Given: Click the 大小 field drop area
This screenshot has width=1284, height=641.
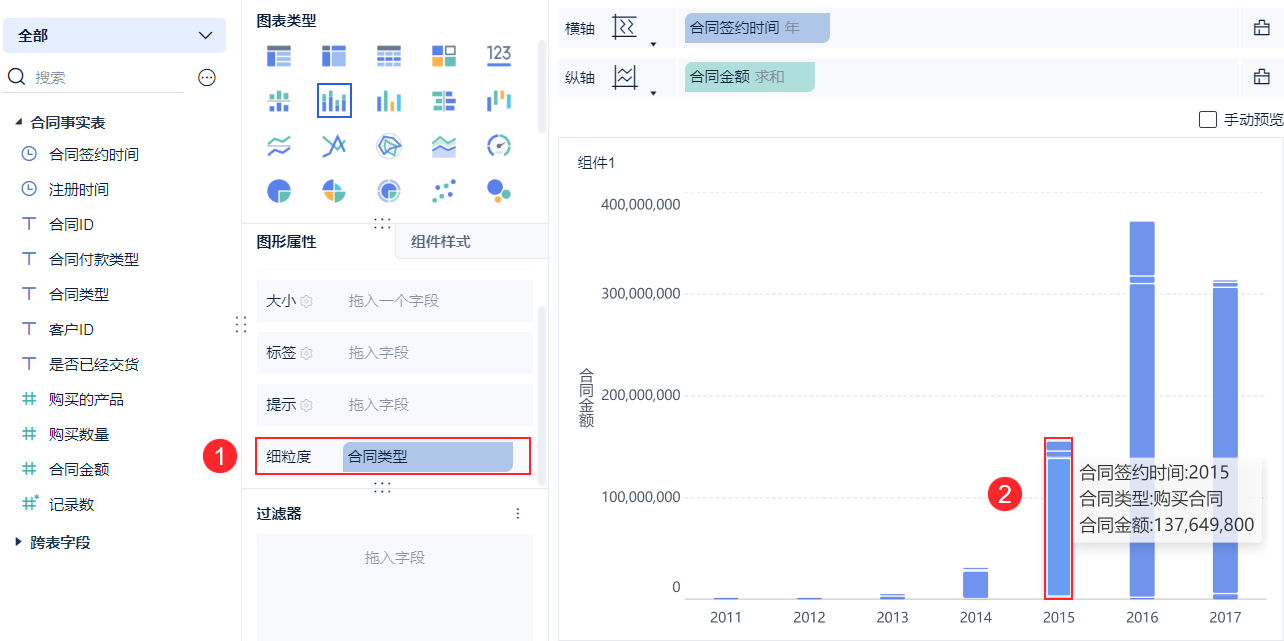Looking at the screenshot, I should (436, 301).
